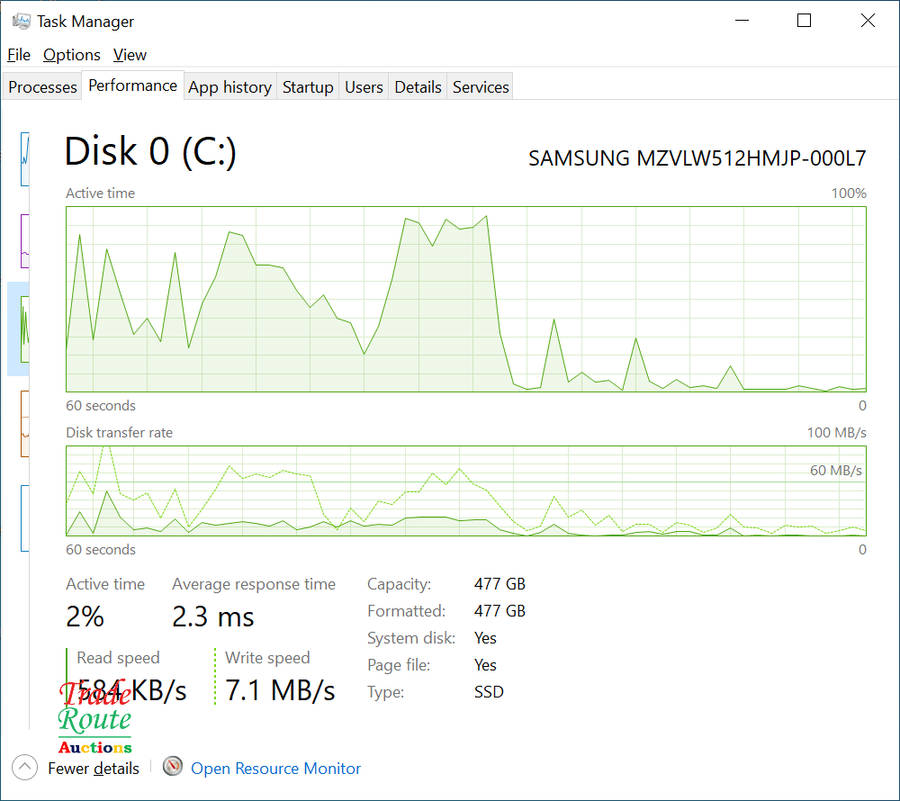The image size is (900, 801).
Task: Switch to the Processes tab
Action: (42, 87)
